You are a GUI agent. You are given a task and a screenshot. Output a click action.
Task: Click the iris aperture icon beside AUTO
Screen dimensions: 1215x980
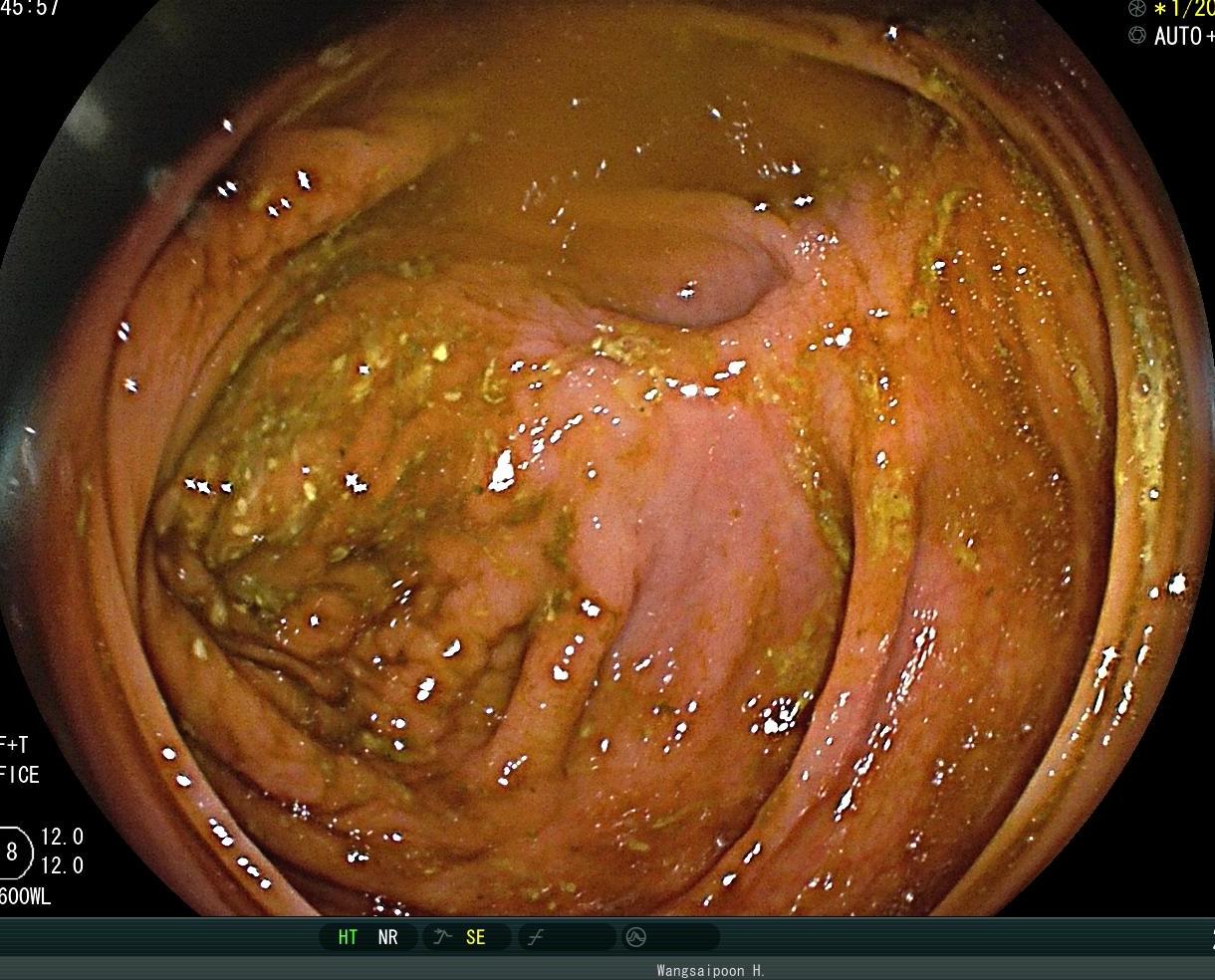[1136, 35]
